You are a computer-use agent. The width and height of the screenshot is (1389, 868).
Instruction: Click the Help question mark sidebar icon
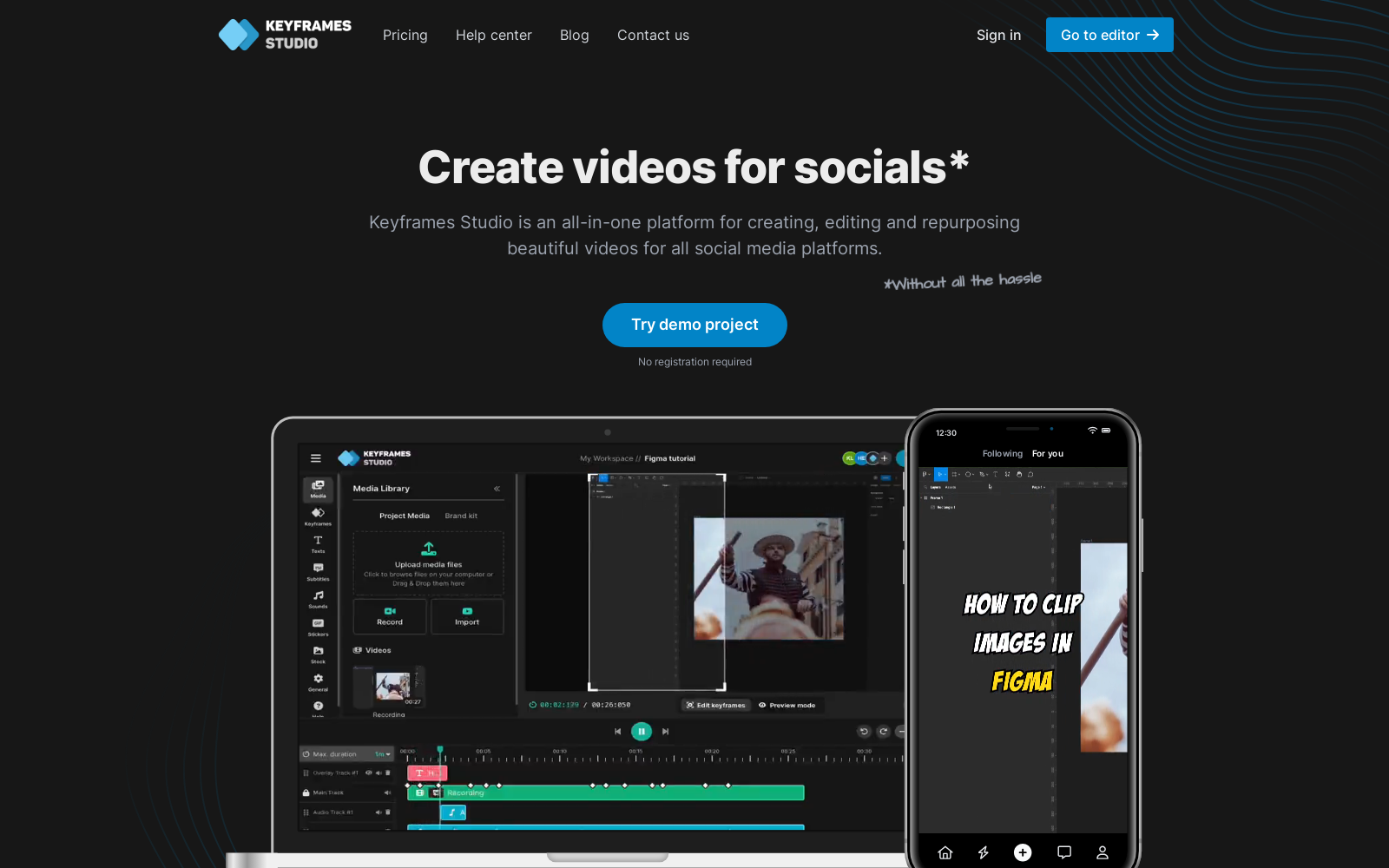(x=318, y=707)
